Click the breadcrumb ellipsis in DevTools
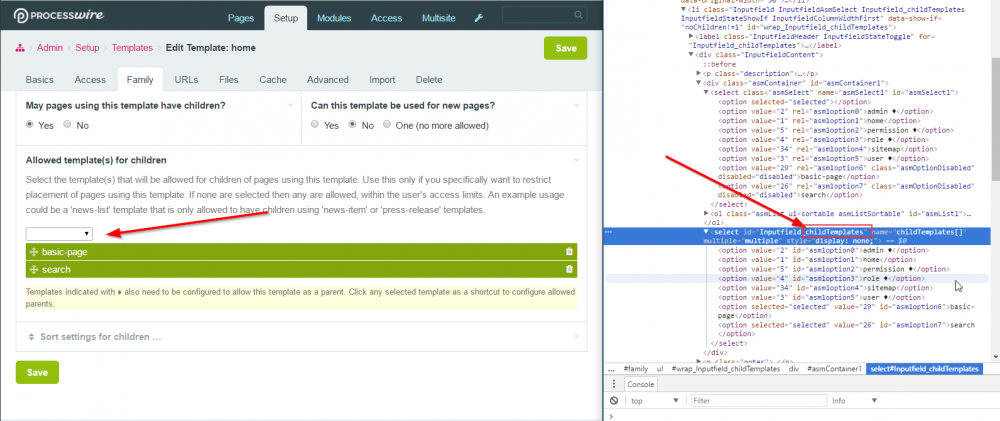Screen dimensions: 1000x421 click(612, 369)
